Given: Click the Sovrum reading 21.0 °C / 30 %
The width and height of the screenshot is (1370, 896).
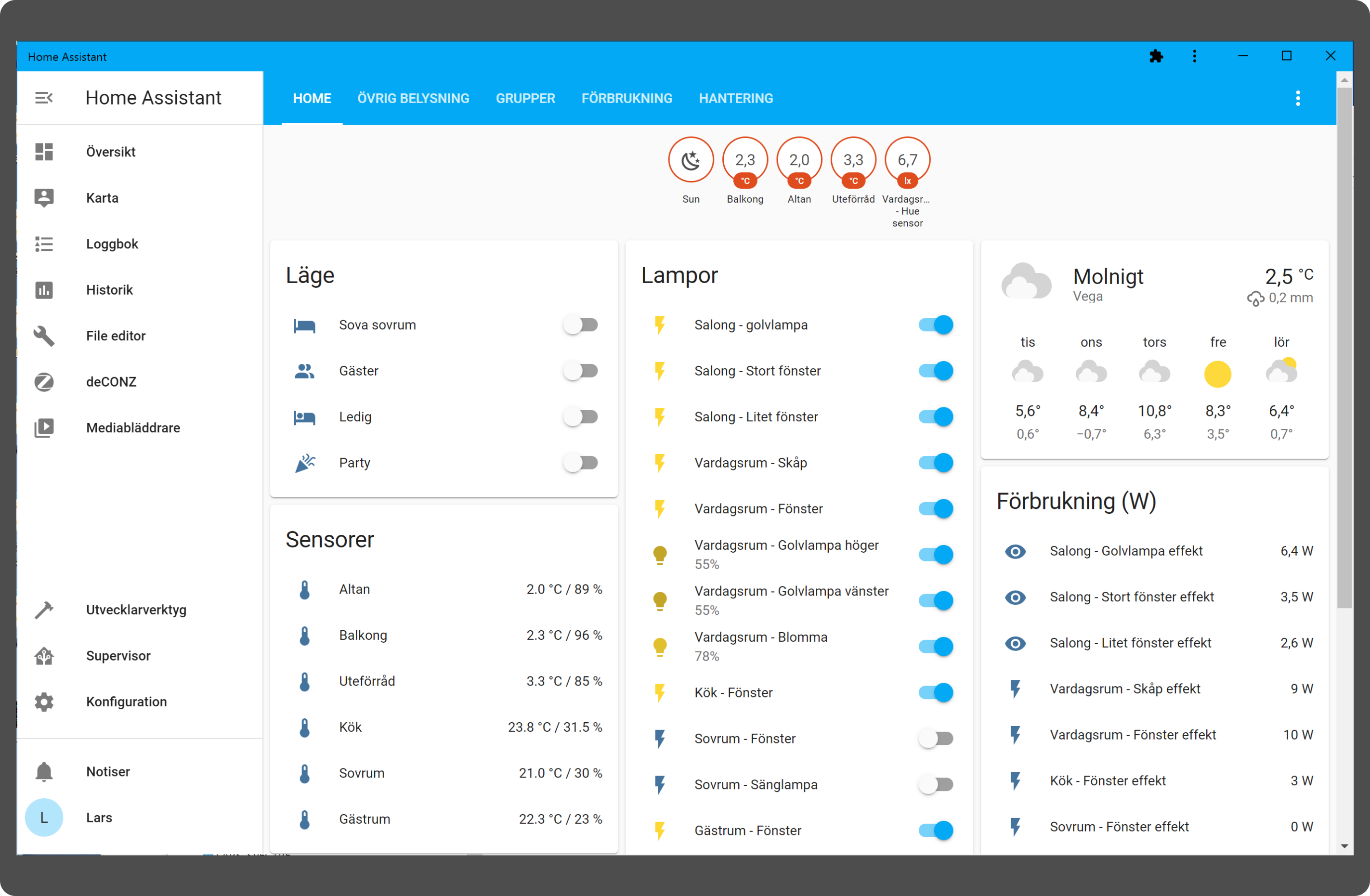Looking at the screenshot, I should pyautogui.click(x=560, y=773).
